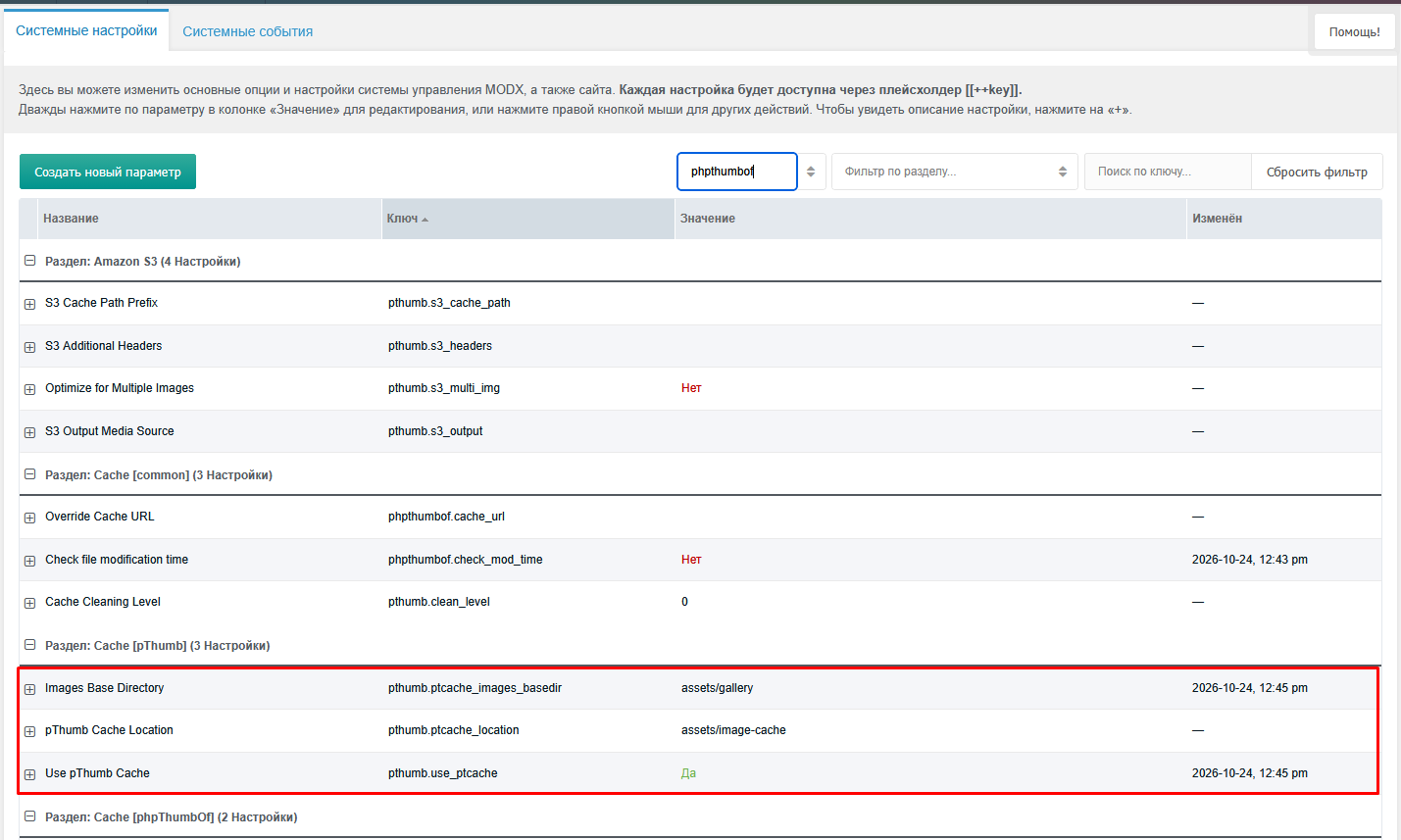Image resolution: width=1401 pixels, height=840 pixels.
Task: Click the Раздел: Amazon S3 group title
Action: 143,262
